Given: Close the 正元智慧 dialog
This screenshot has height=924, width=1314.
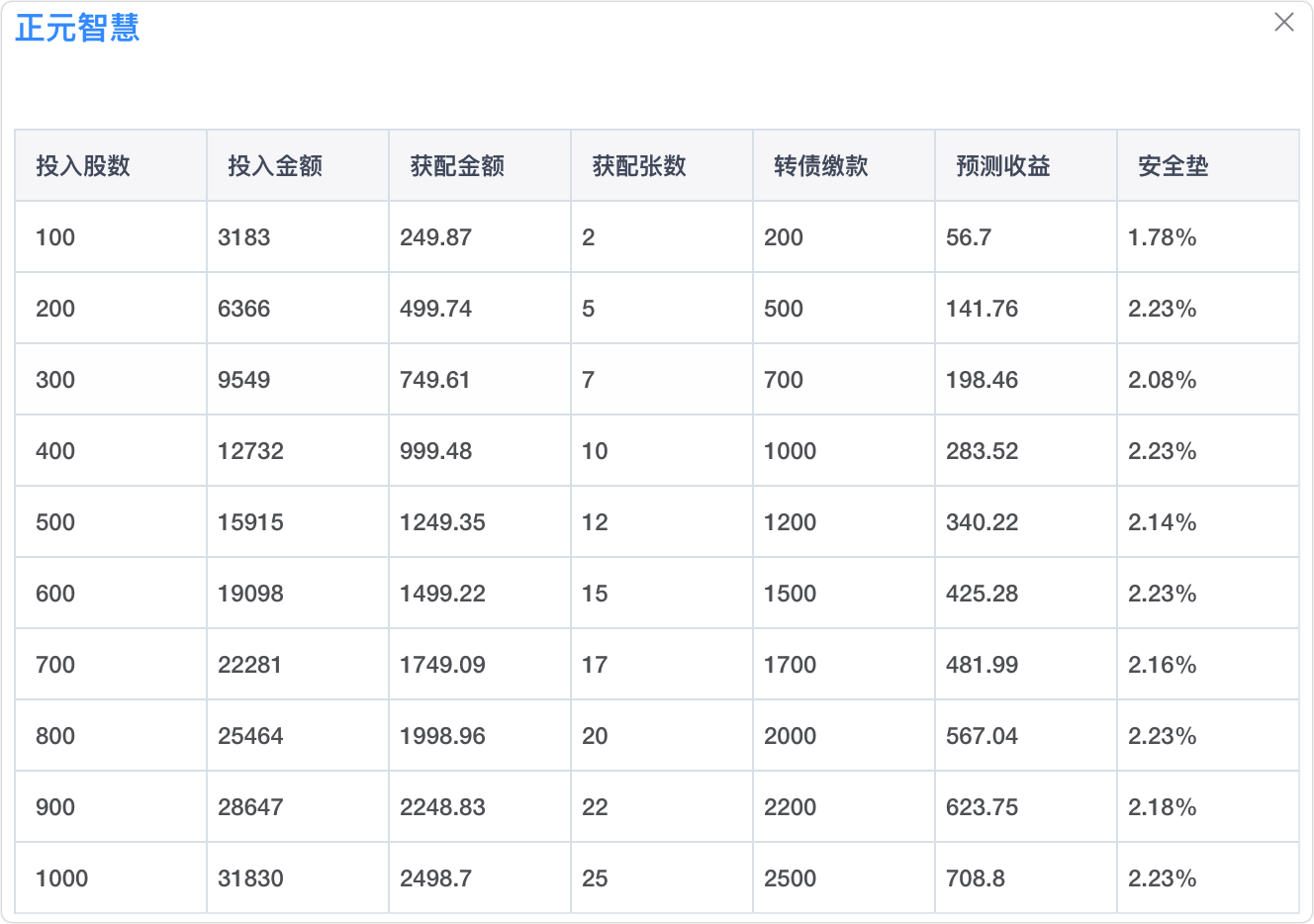Looking at the screenshot, I should click(1283, 22).
